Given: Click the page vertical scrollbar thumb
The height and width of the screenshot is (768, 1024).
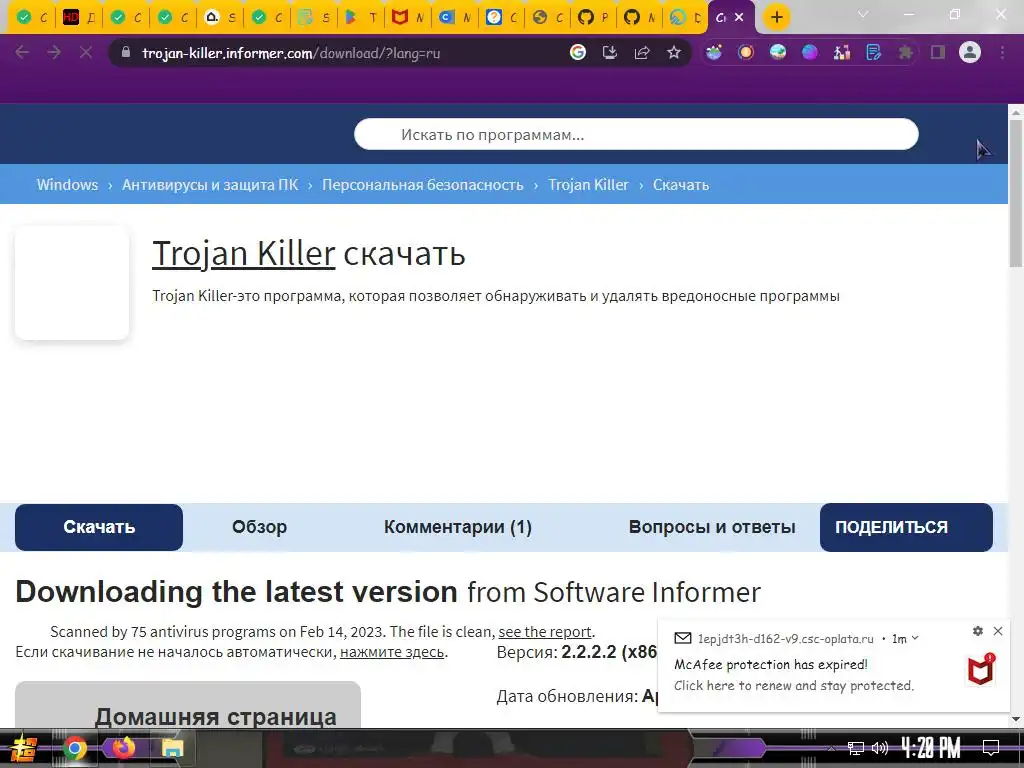Looking at the screenshot, I should (x=1016, y=193).
